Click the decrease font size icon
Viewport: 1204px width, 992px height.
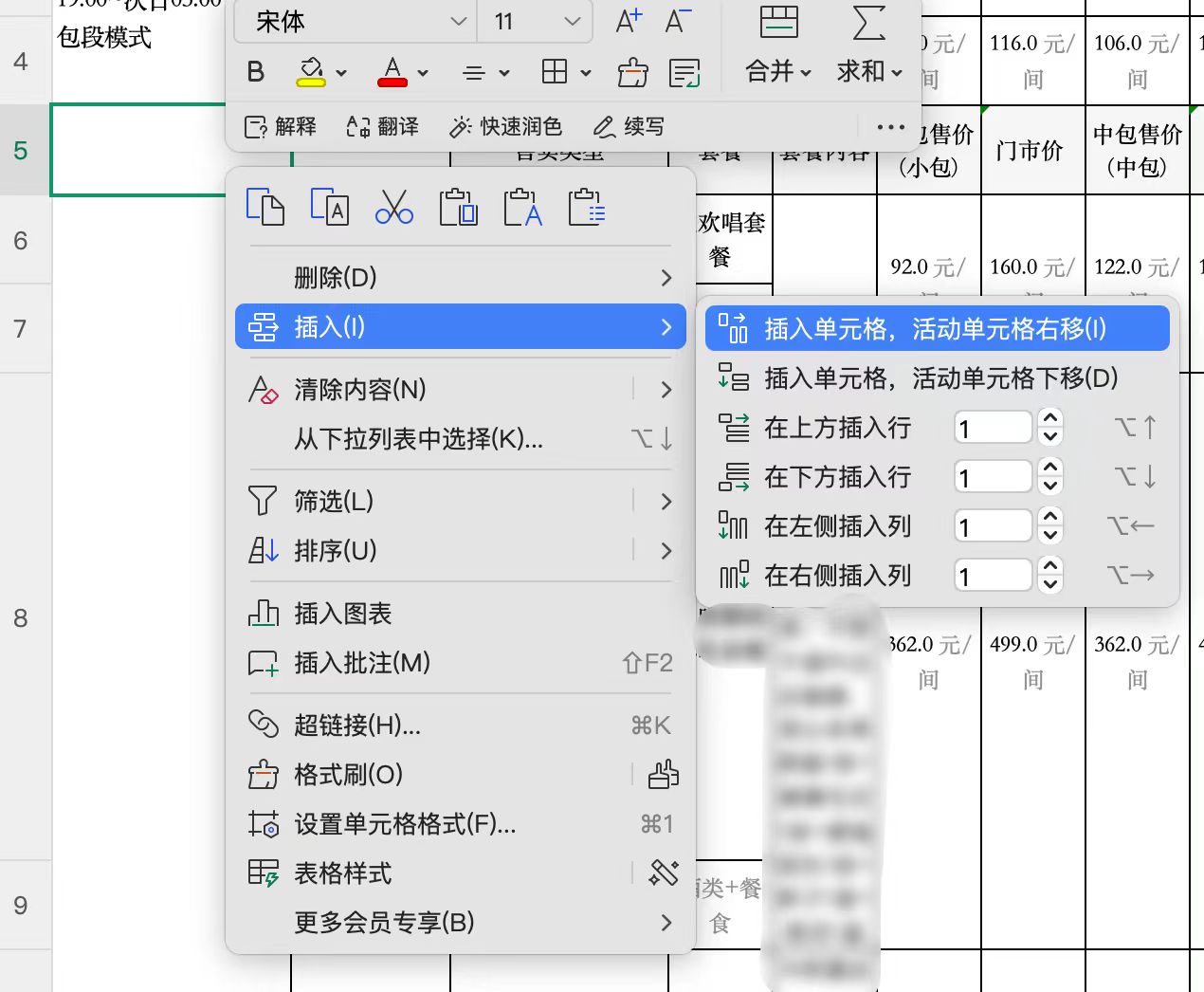point(678,22)
